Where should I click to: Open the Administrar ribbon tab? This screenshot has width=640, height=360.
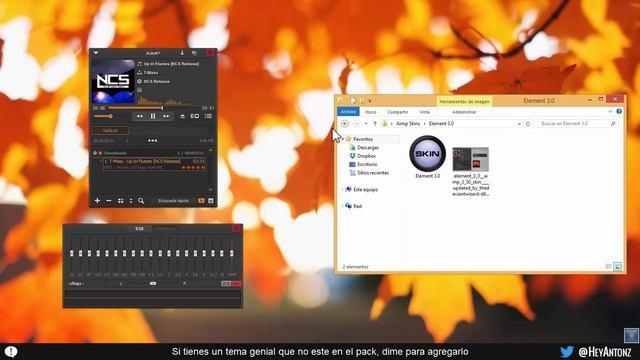pyautogui.click(x=464, y=112)
